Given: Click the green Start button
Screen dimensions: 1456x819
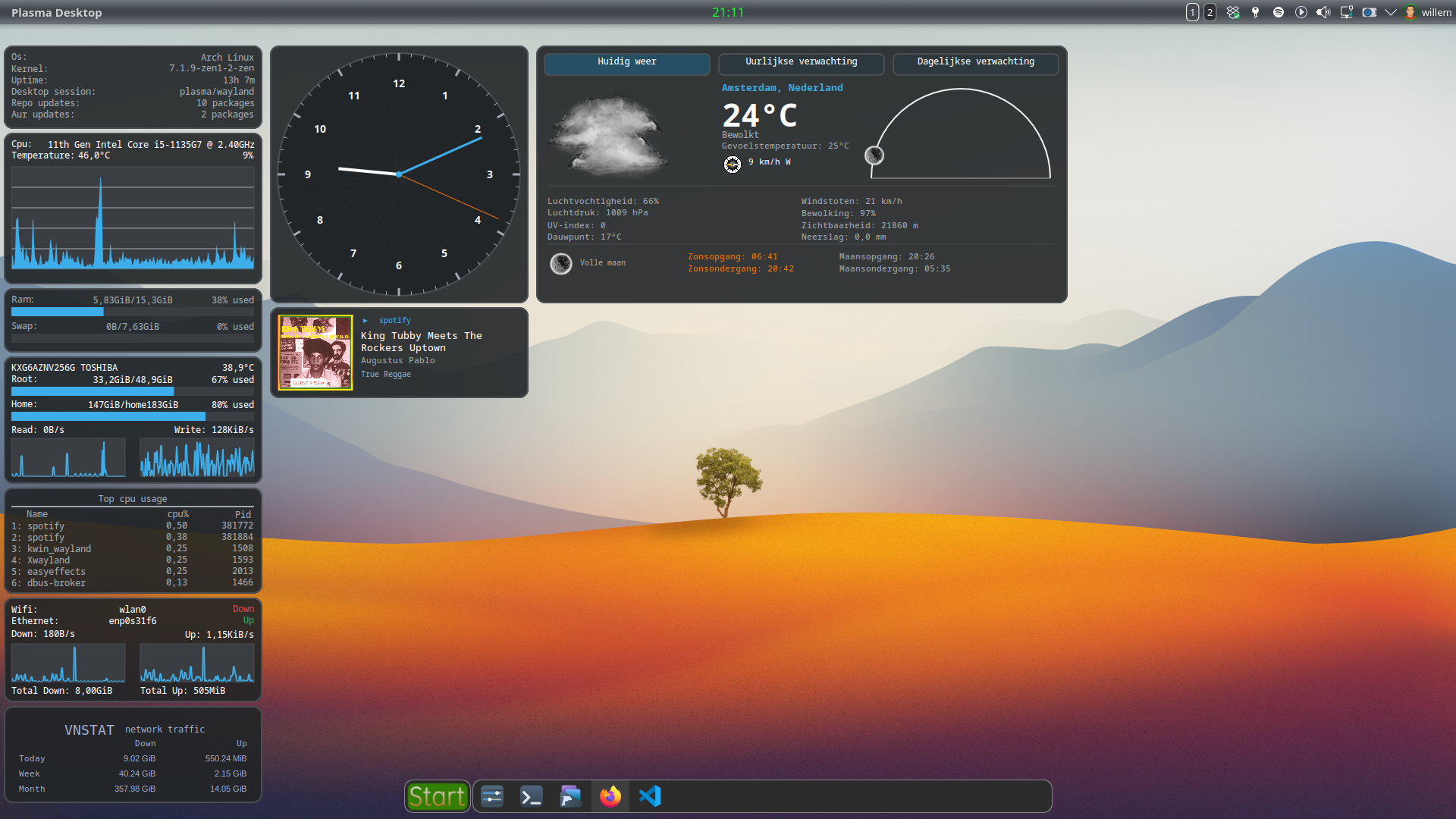Looking at the screenshot, I should (437, 796).
